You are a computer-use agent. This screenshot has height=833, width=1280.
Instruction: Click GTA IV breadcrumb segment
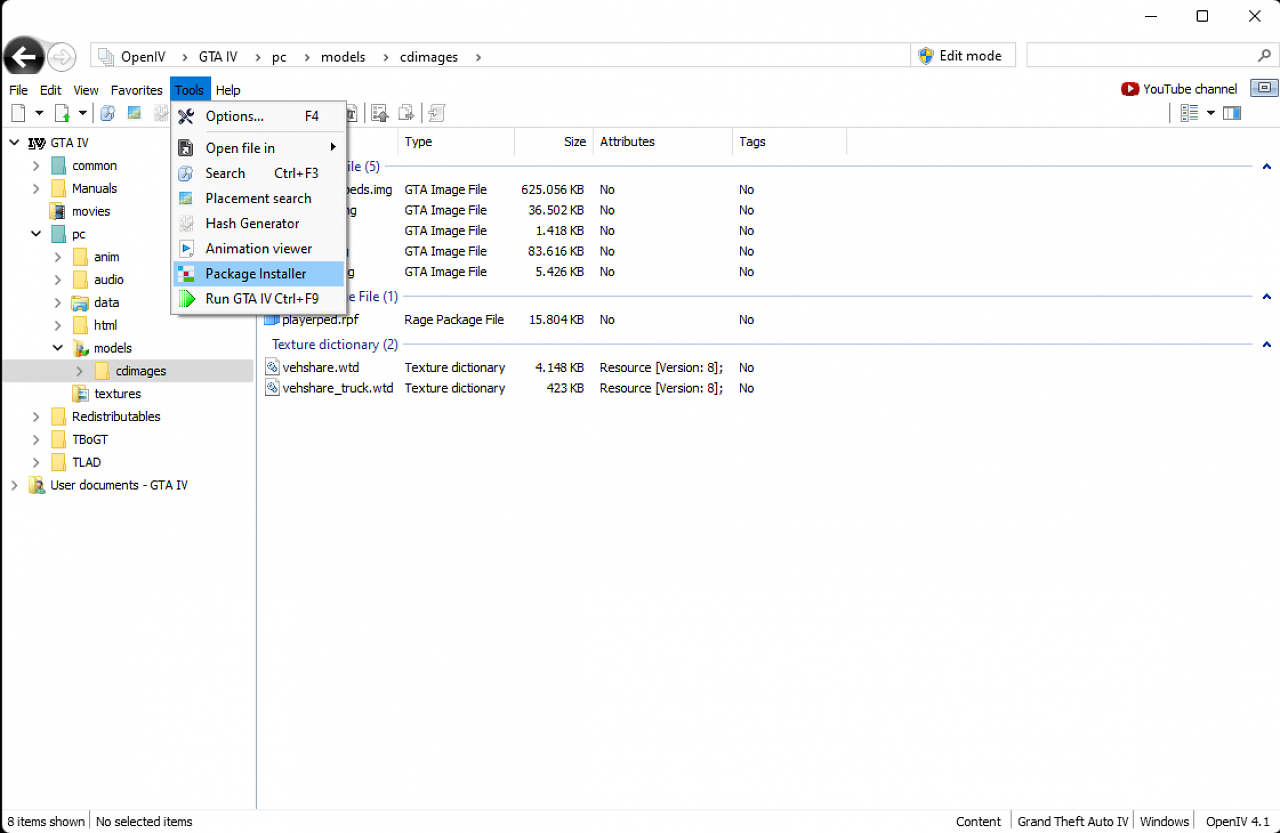(218, 57)
